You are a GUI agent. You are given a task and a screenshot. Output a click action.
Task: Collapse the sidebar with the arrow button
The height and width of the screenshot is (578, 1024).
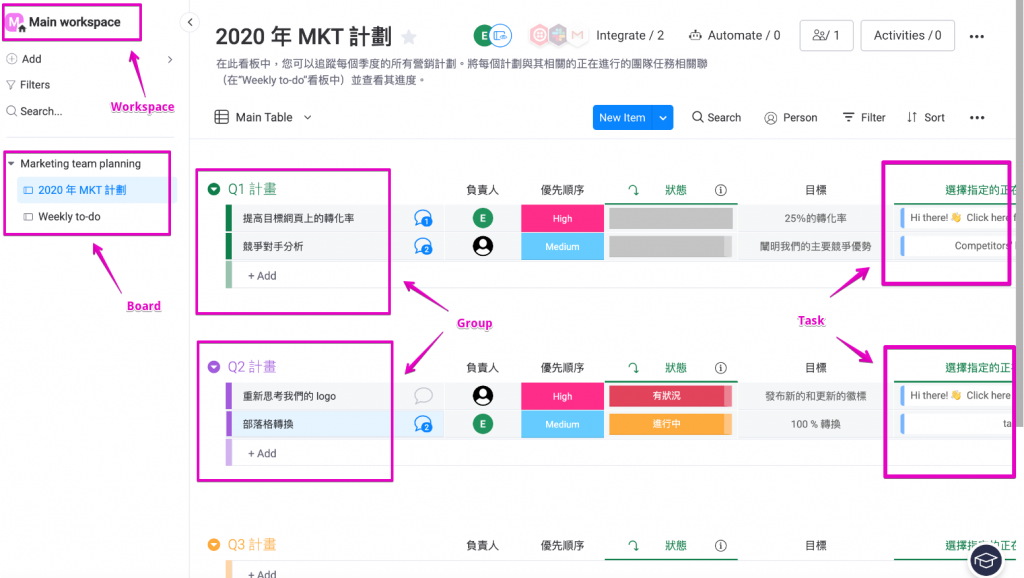click(190, 23)
